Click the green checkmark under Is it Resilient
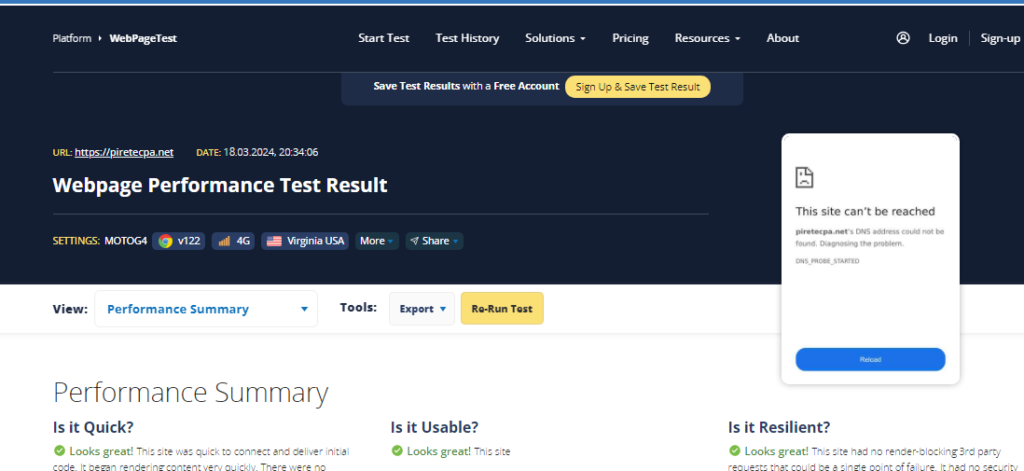Screen dimensions: 1024x471 pos(735,451)
